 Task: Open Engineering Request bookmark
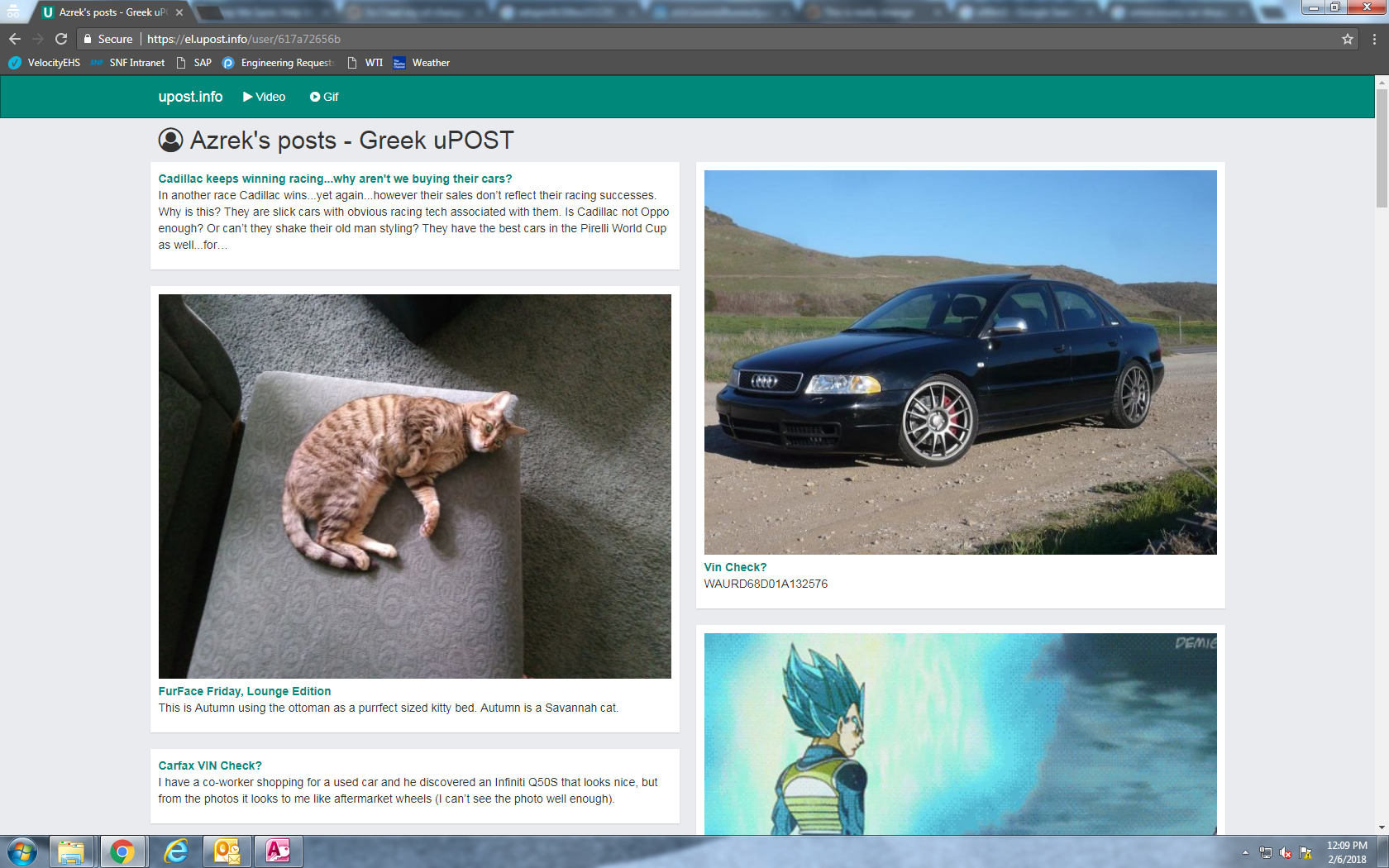(278, 63)
